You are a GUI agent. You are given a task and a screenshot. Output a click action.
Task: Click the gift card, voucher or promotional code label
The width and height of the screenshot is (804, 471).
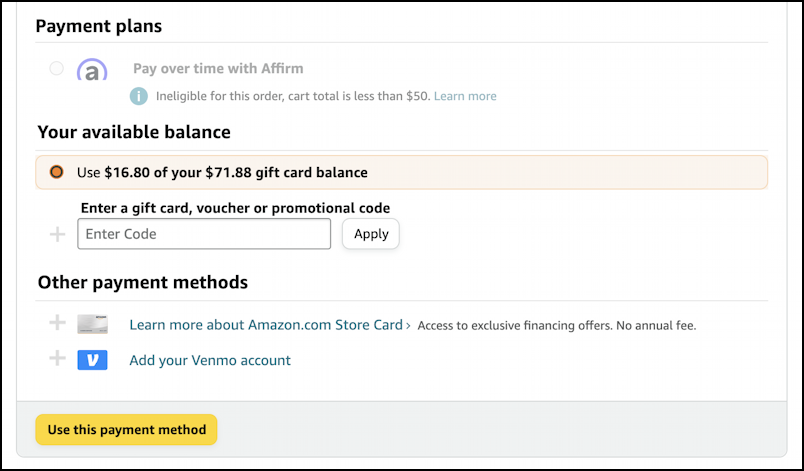(x=234, y=208)
